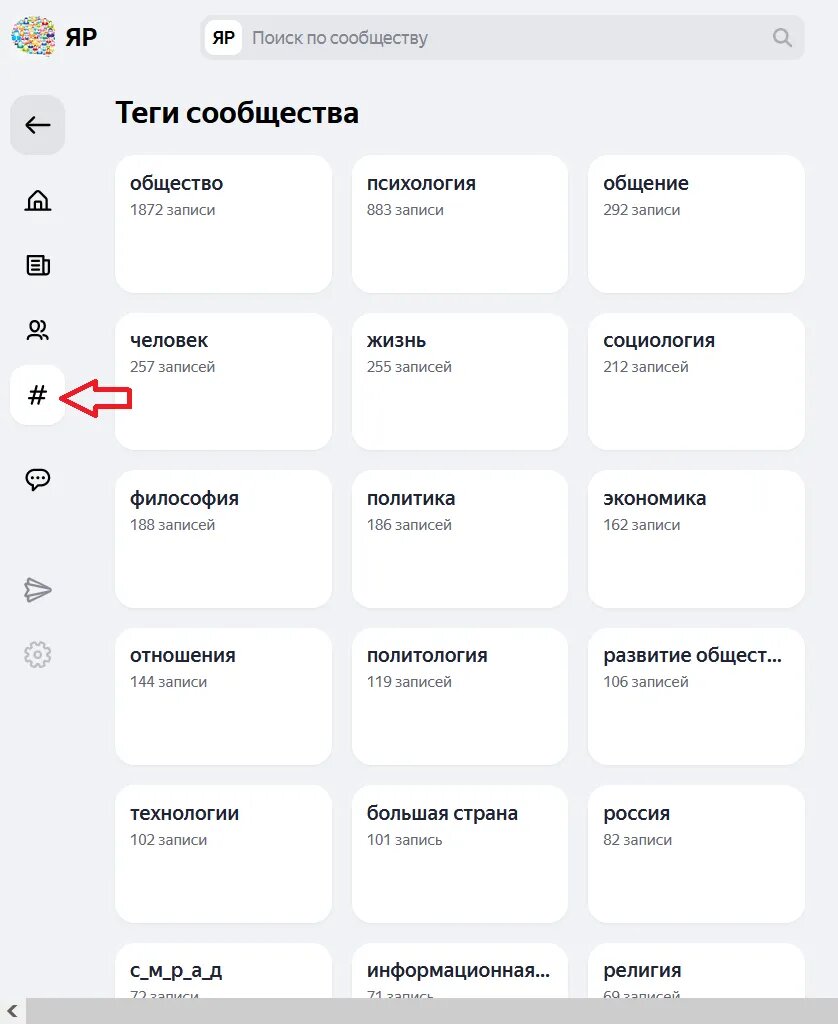Open the chat bubble icon
Screen dimensions: 838x1024
tap(38, 479)
